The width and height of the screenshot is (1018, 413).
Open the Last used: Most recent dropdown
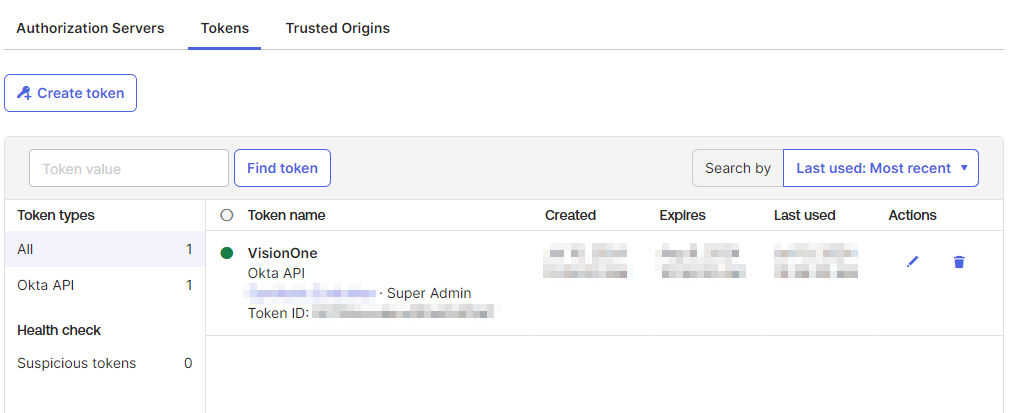(880, 168)
